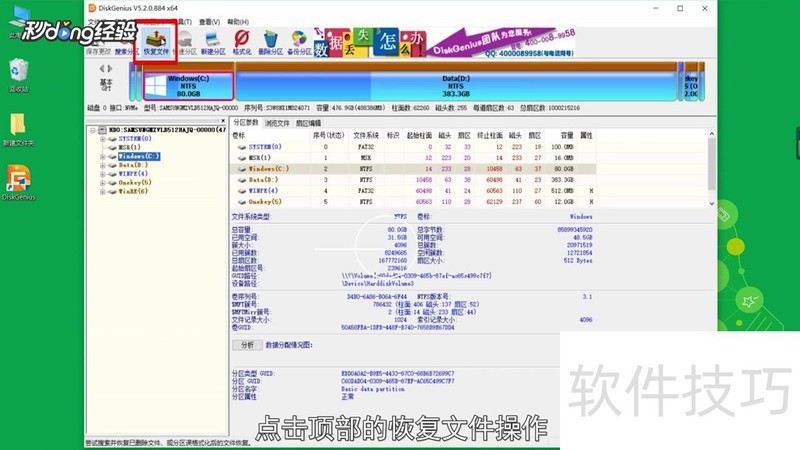Select MSR(1) in the disk tree
This screenshot has height=450, width=800.
[129, 147]
